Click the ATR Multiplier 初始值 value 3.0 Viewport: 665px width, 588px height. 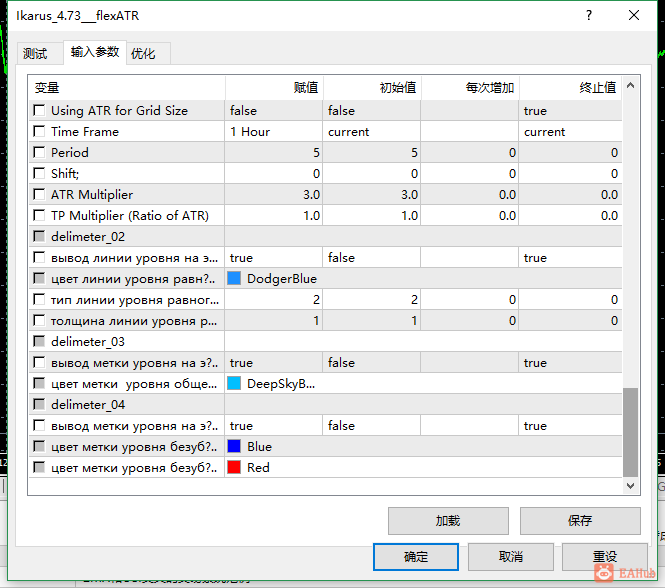point(372,194)
